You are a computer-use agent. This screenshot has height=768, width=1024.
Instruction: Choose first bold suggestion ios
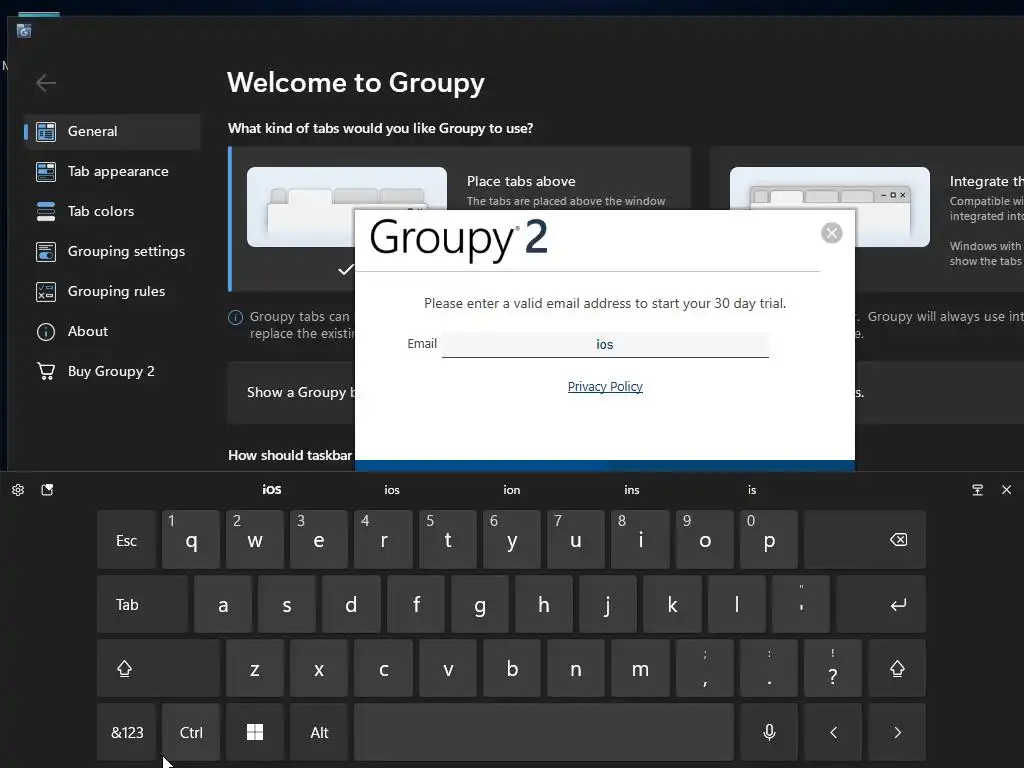point(272,490)
